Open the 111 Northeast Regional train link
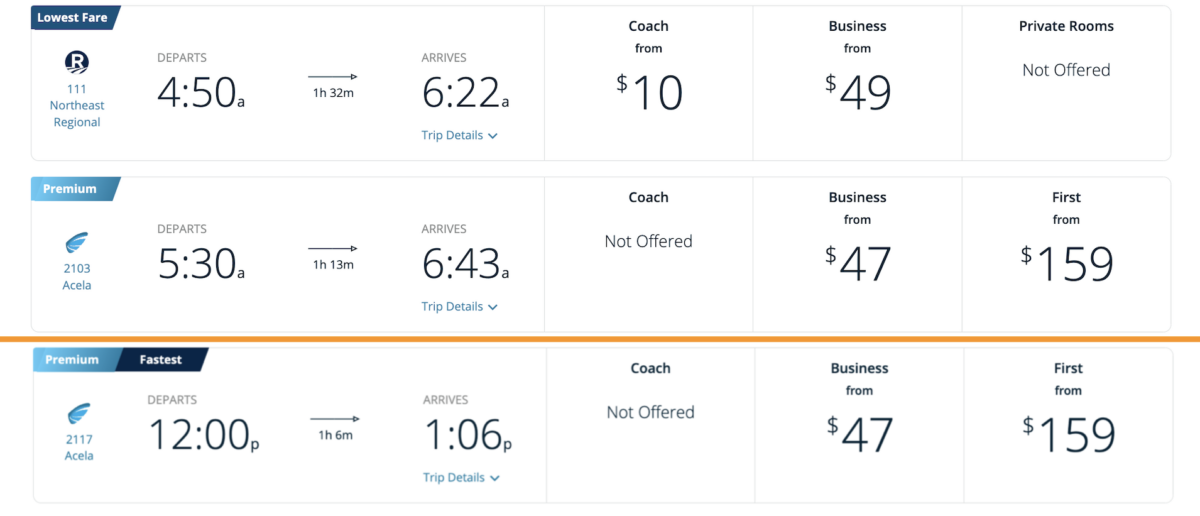The image size is (1200, 516). pos(77,105)
